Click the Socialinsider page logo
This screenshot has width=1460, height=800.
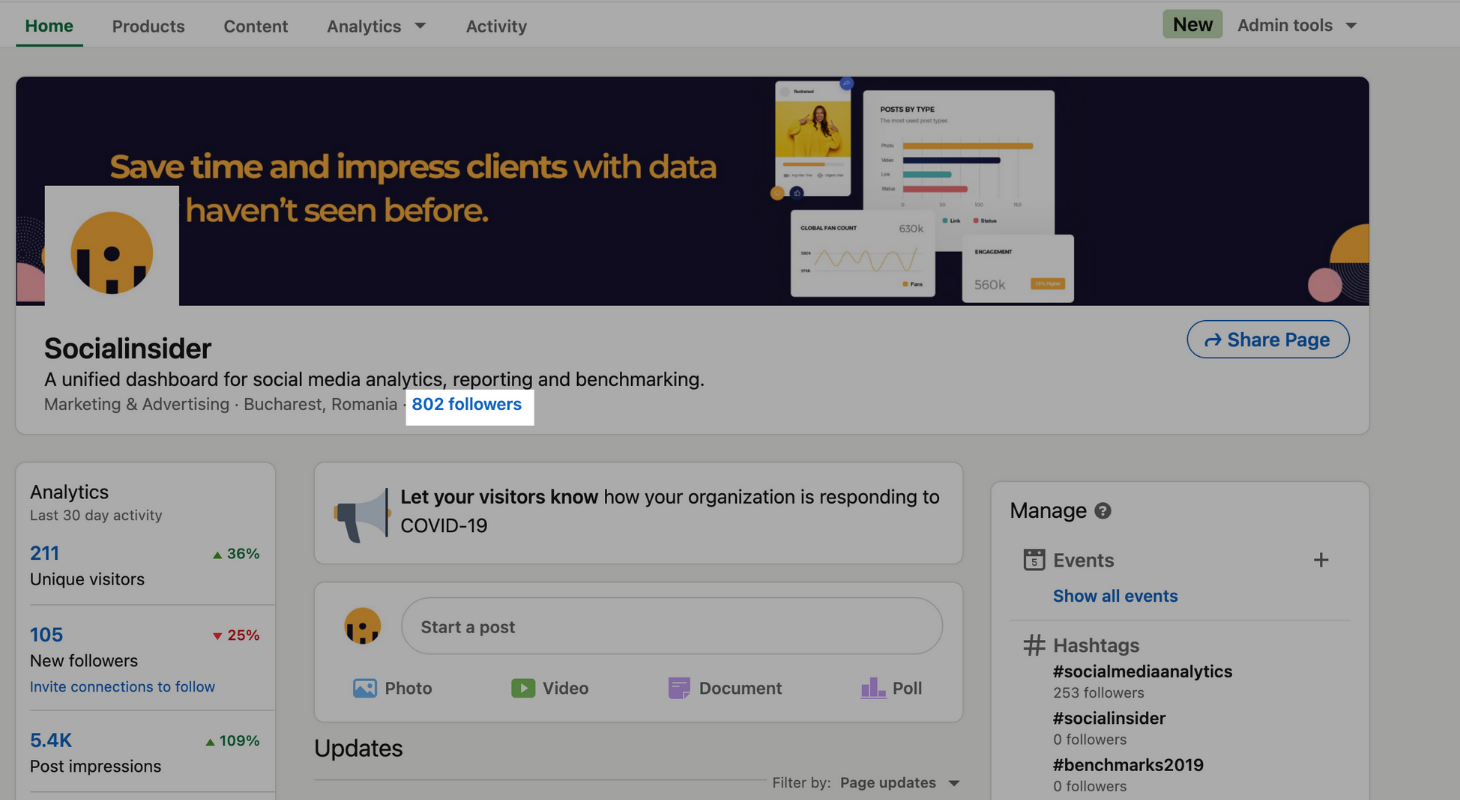(x=112, y=246)
